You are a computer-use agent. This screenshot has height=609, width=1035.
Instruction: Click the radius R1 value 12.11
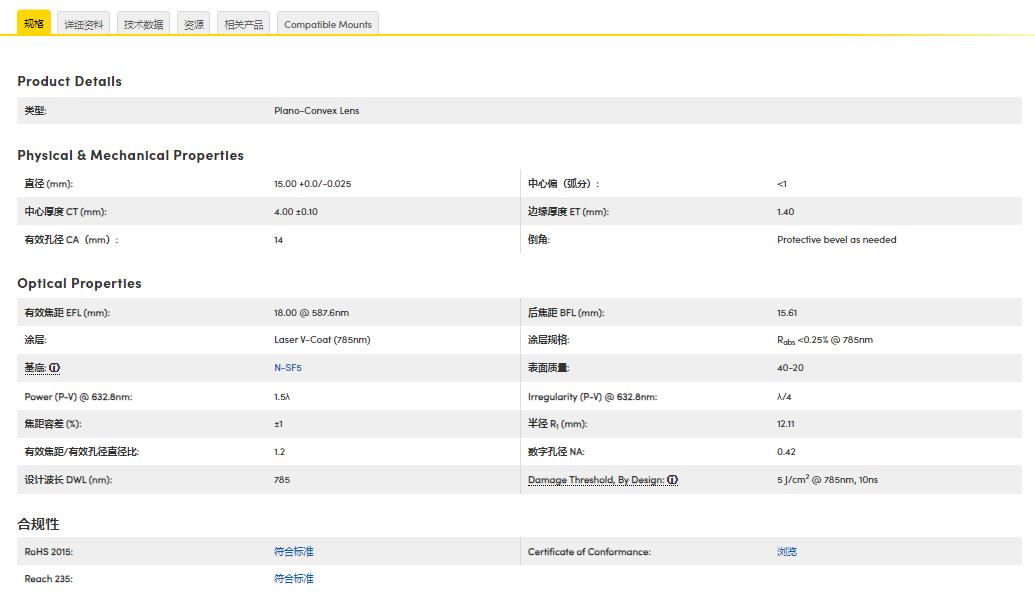(785, 424)
